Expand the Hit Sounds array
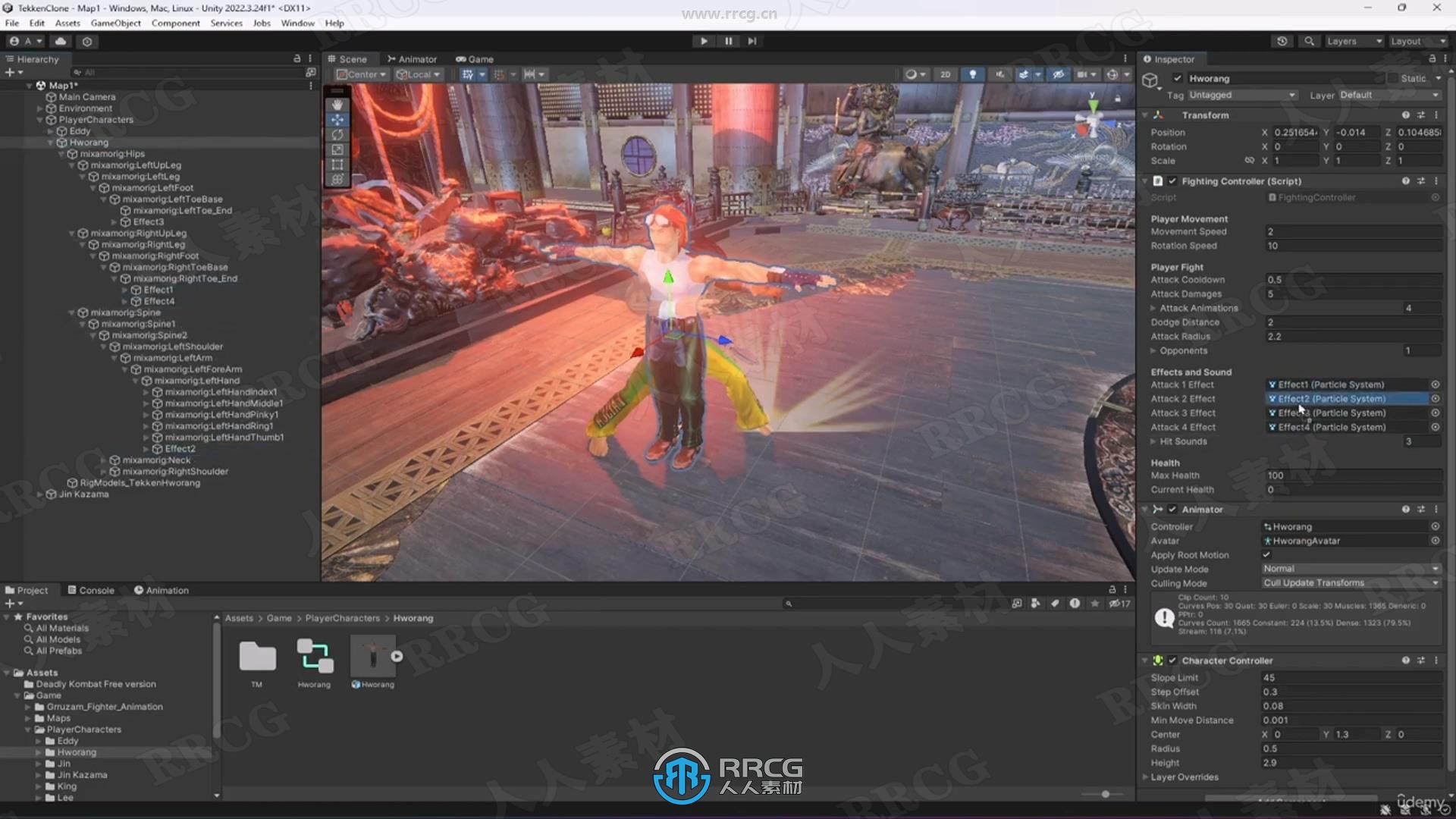This screenshot has width=1456, height=819. (1153, 441)
